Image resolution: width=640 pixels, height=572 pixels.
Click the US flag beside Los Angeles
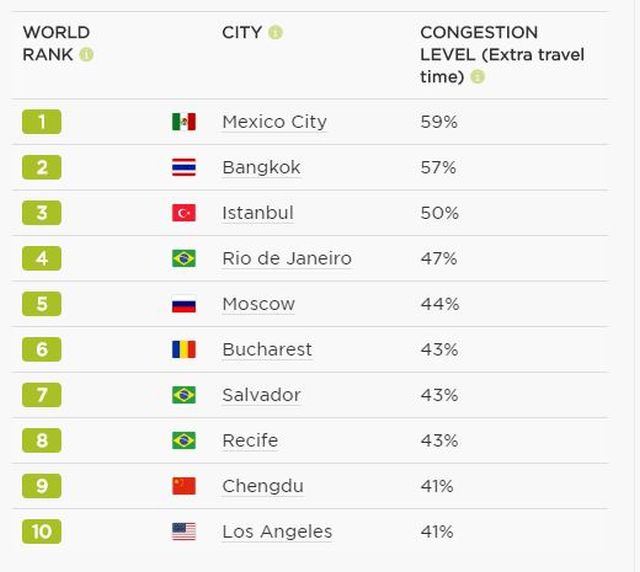(183, 532)
